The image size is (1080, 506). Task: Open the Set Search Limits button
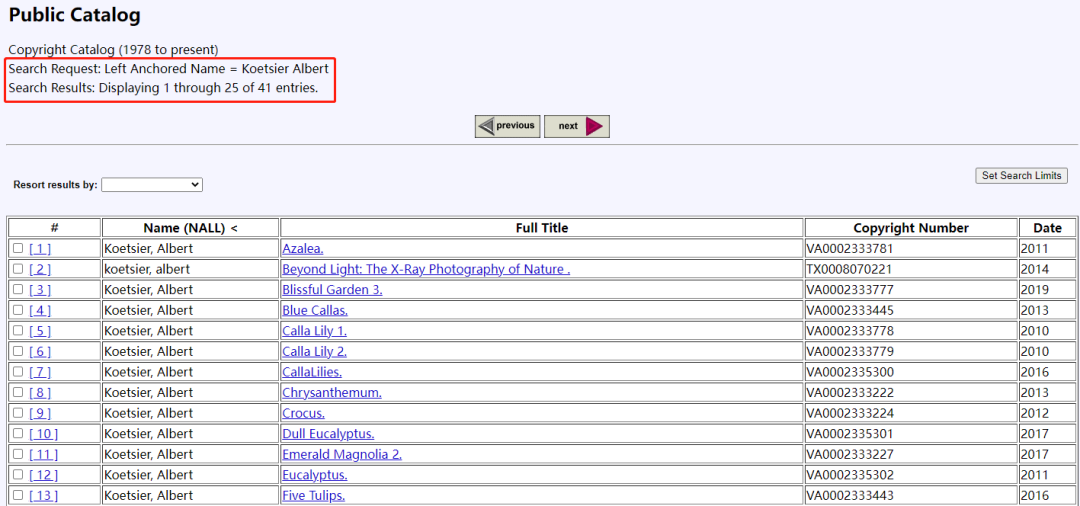point(1021,176)
